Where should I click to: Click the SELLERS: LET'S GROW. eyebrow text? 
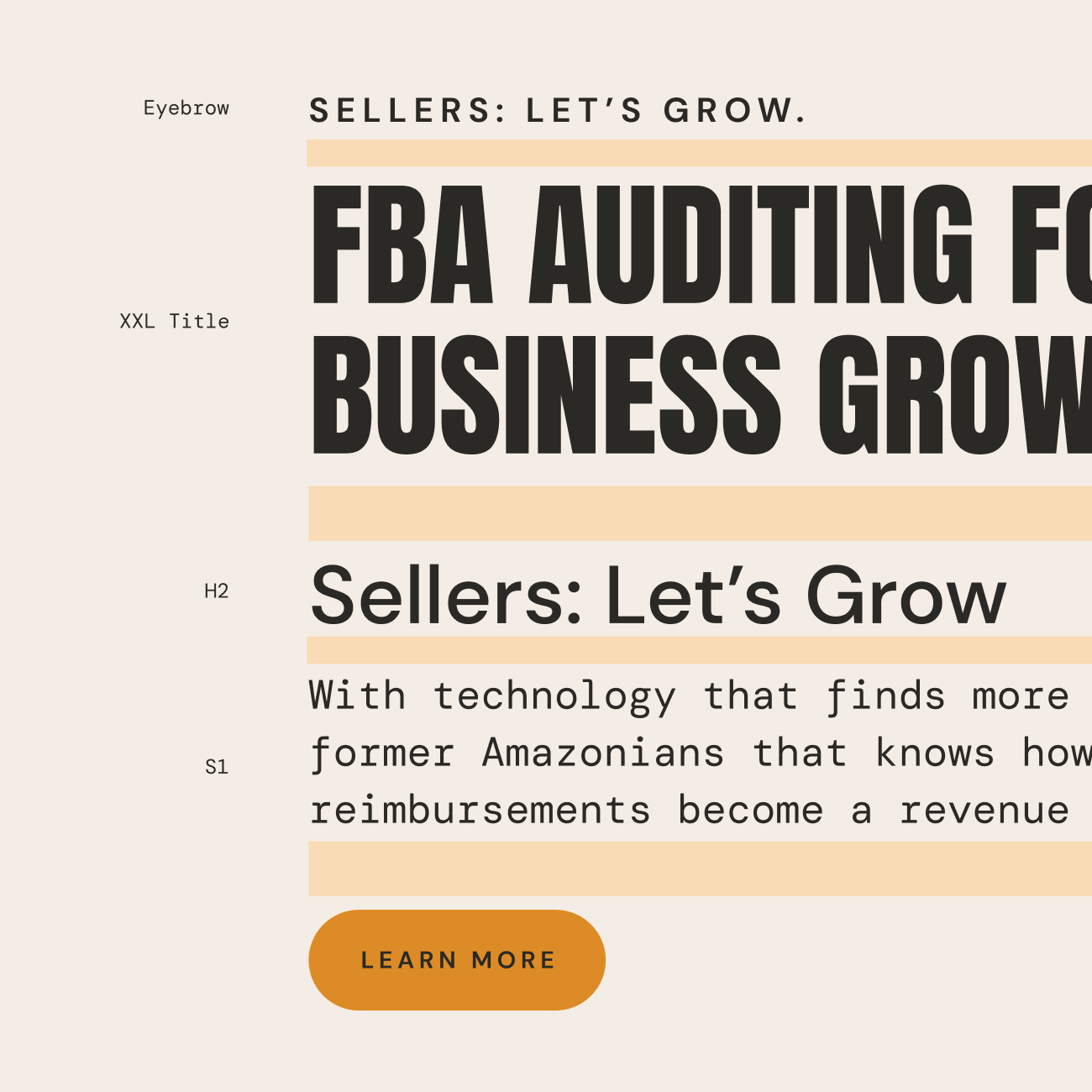pyautogui.click(x=558, y=111)
